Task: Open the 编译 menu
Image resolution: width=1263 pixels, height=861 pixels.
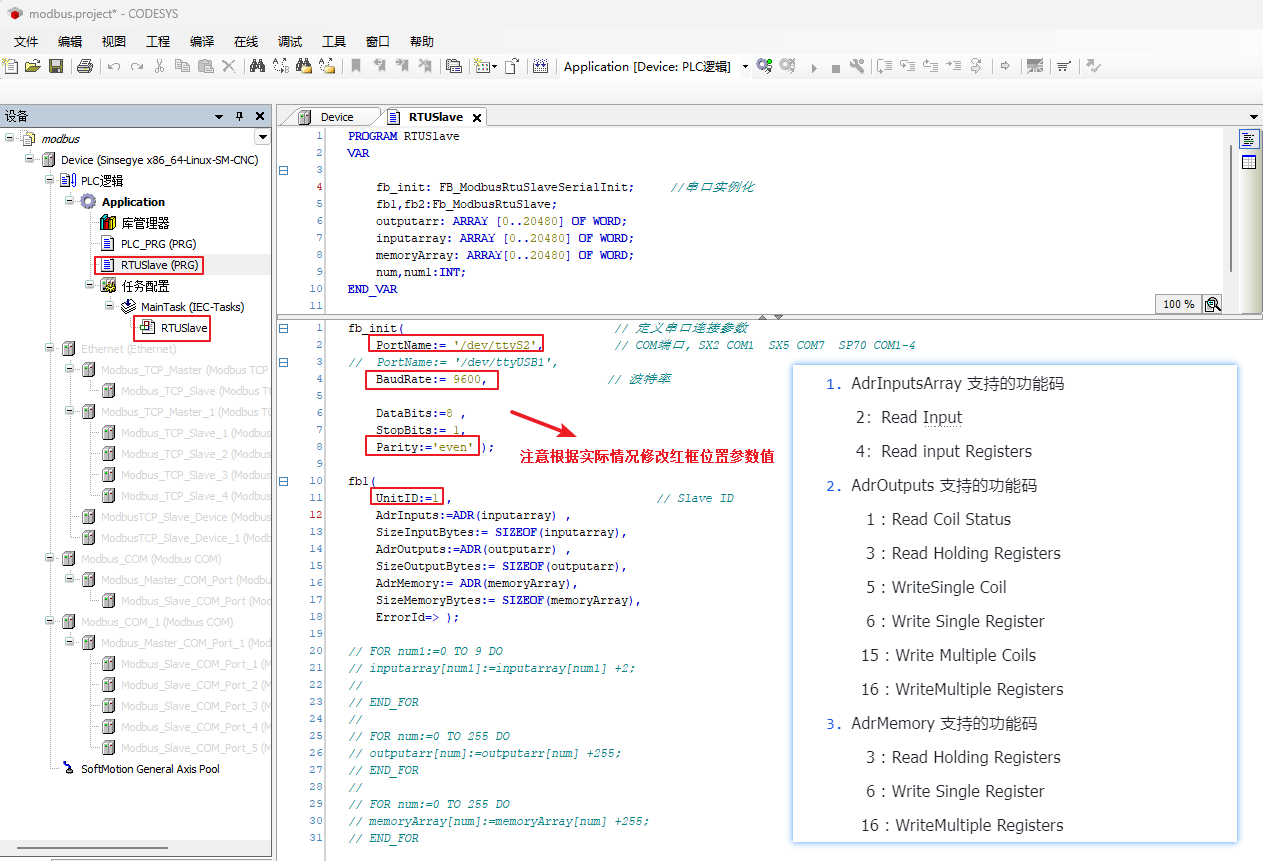Action: pos(202,41)
